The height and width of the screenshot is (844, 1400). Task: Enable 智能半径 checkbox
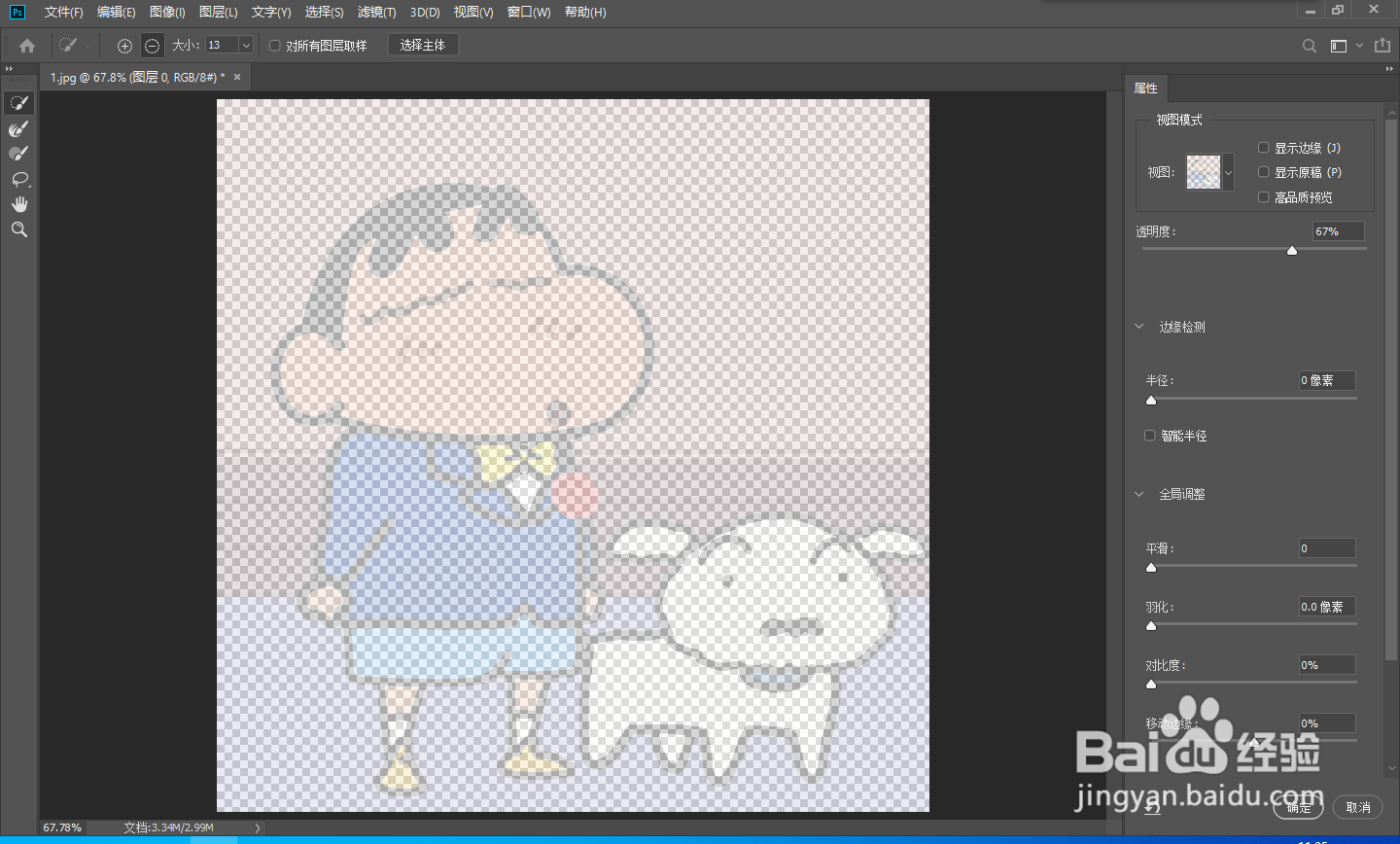1150,436
